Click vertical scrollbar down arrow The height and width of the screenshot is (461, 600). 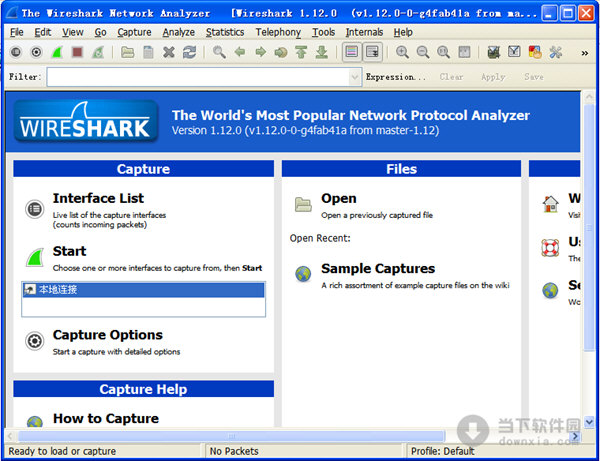[x=589, y=422]
